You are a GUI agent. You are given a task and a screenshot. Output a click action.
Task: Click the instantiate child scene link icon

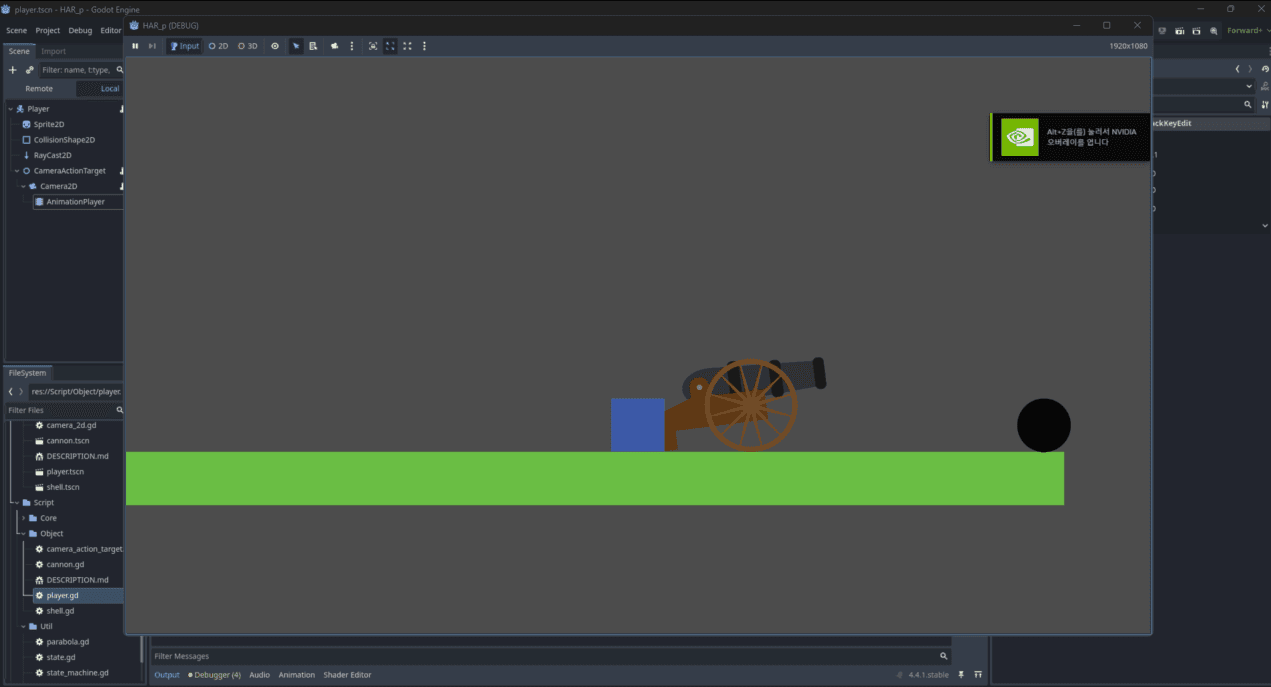(x=29, y=70)
